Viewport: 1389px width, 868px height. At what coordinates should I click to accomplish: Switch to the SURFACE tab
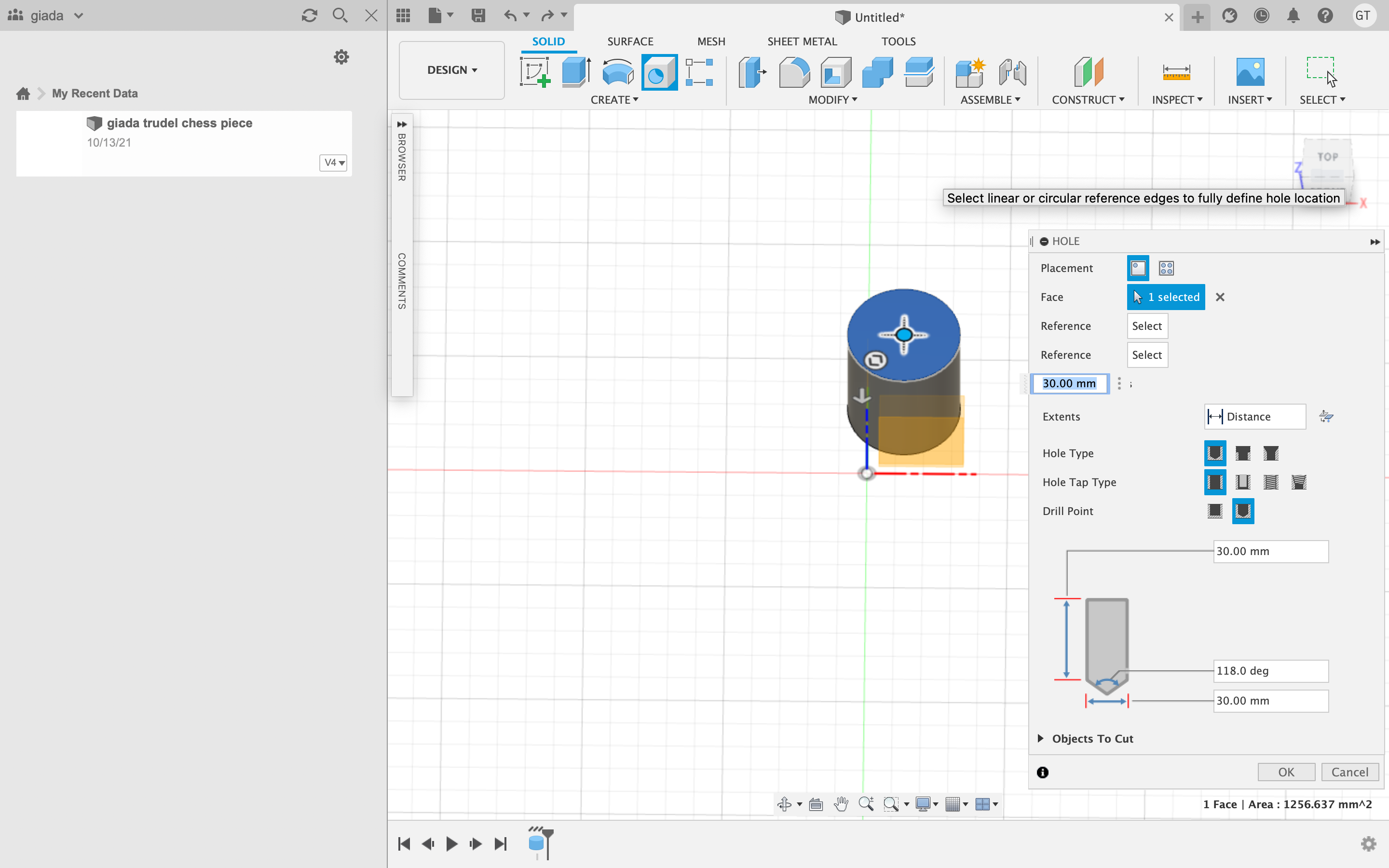tap(630, 41)
